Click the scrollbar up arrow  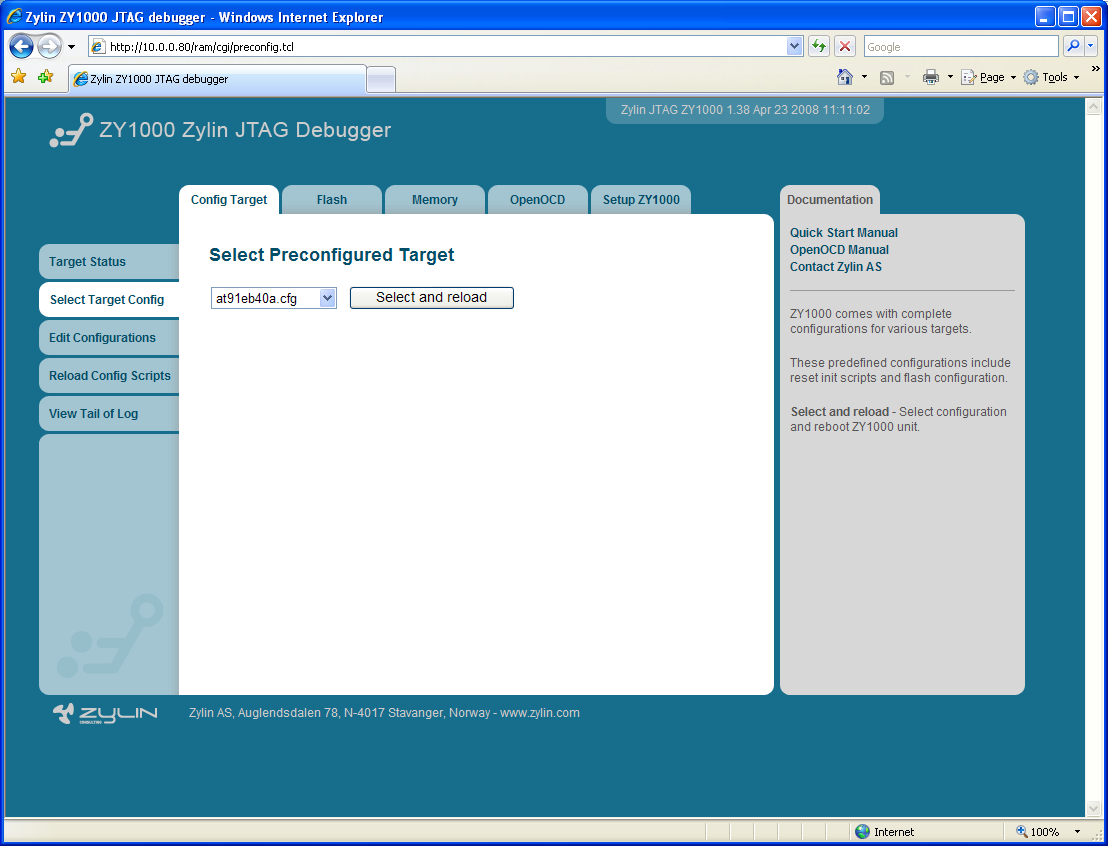[x=1093, y=107]
